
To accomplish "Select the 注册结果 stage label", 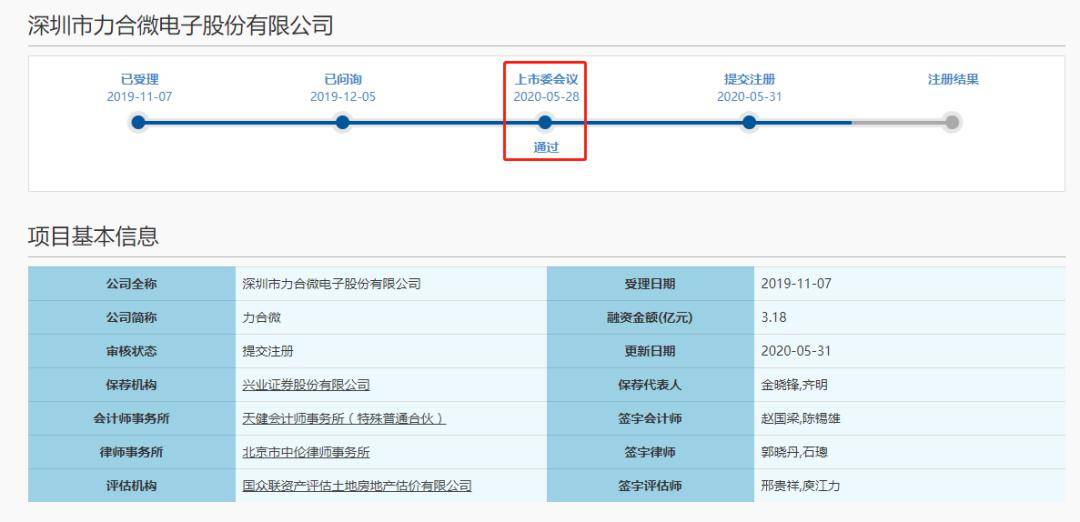I will pyautogui.click(x=953, y=79).
